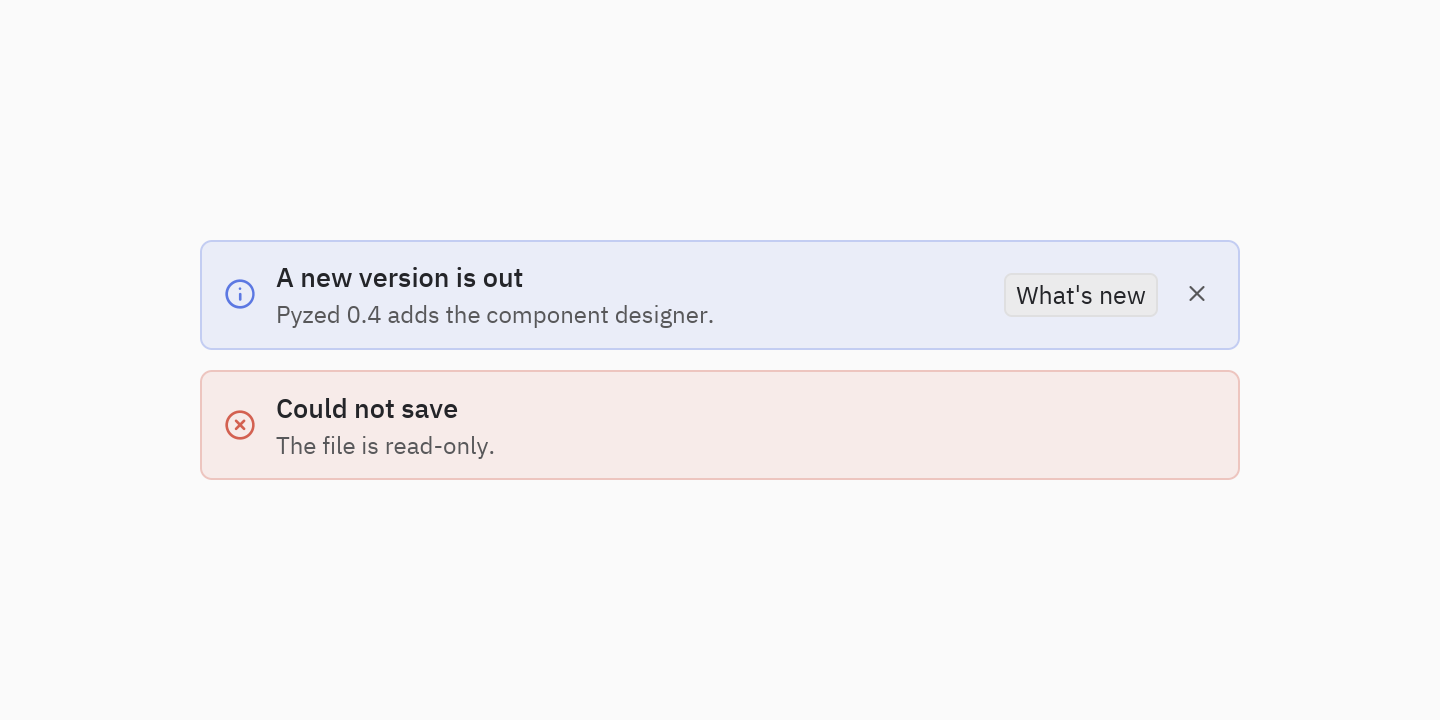Click the info icon beside the version notice
The image size is (1440, 720).
[x=240, y=294]
